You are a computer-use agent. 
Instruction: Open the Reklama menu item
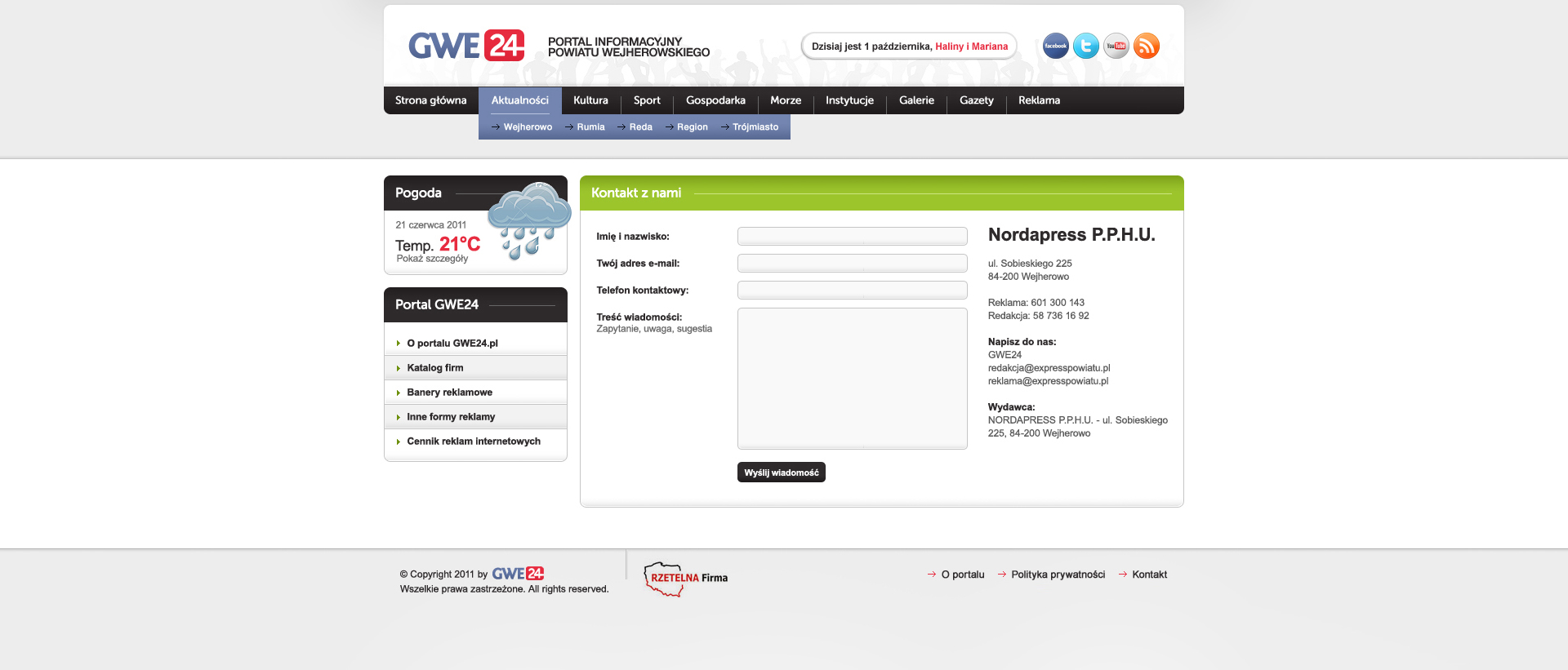point(1039,100)
